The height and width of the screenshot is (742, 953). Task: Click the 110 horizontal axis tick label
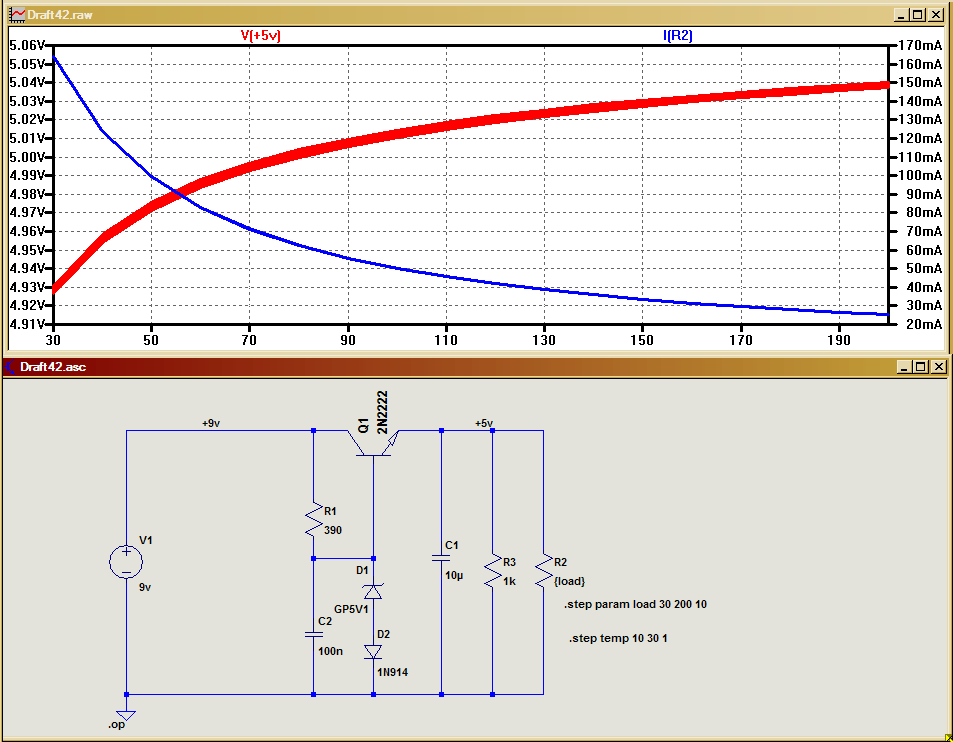pos(446,340)
